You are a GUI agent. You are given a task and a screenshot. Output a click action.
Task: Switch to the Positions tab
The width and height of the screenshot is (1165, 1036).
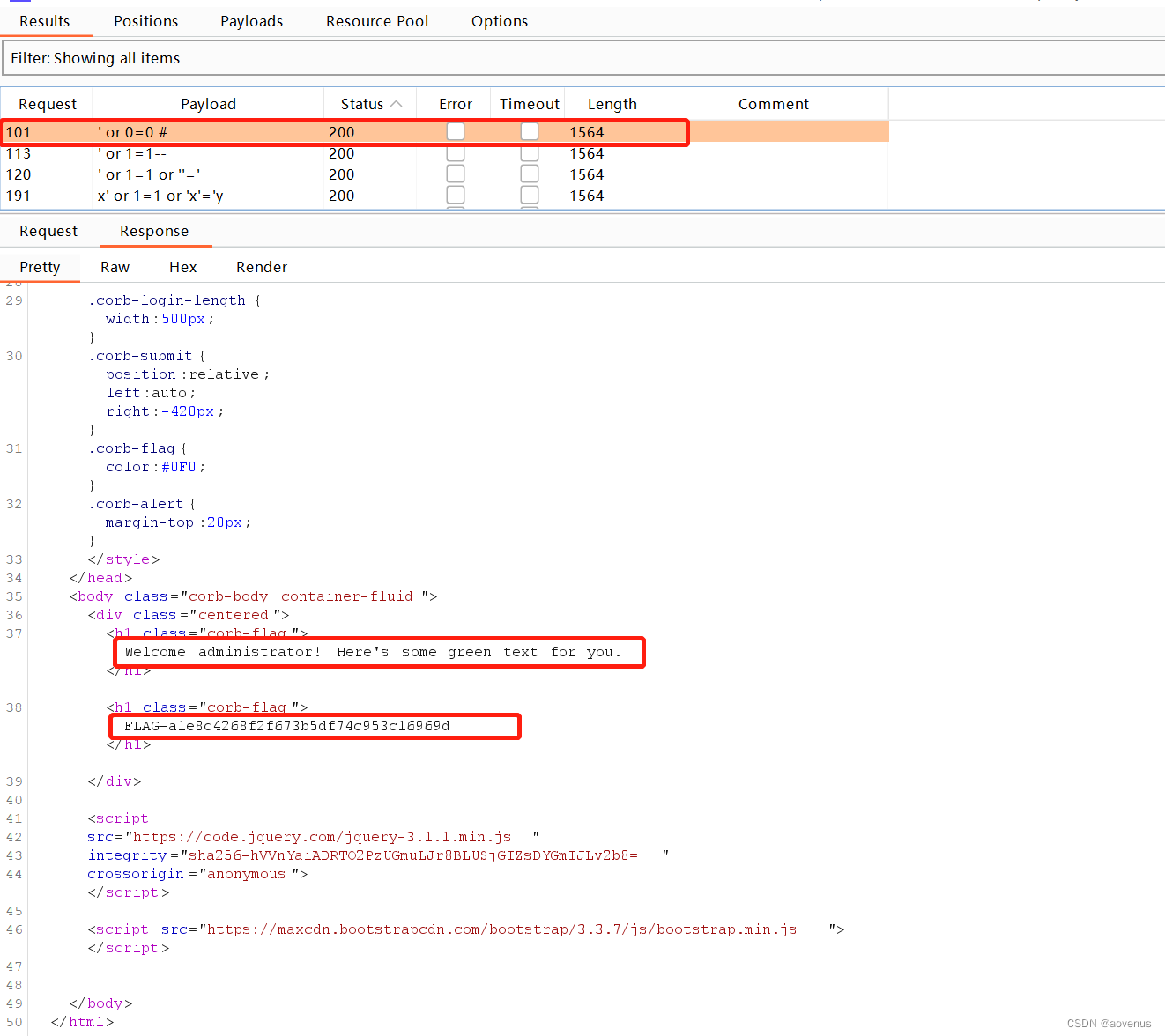[146, 21]
